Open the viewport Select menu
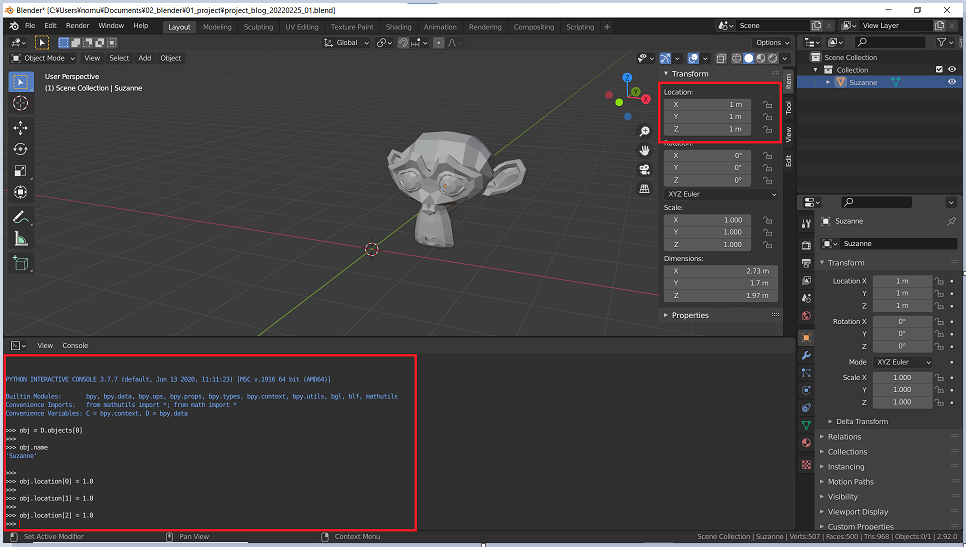Image resolution: width=966 pixels, height=547 pixels. click(119, 58)
